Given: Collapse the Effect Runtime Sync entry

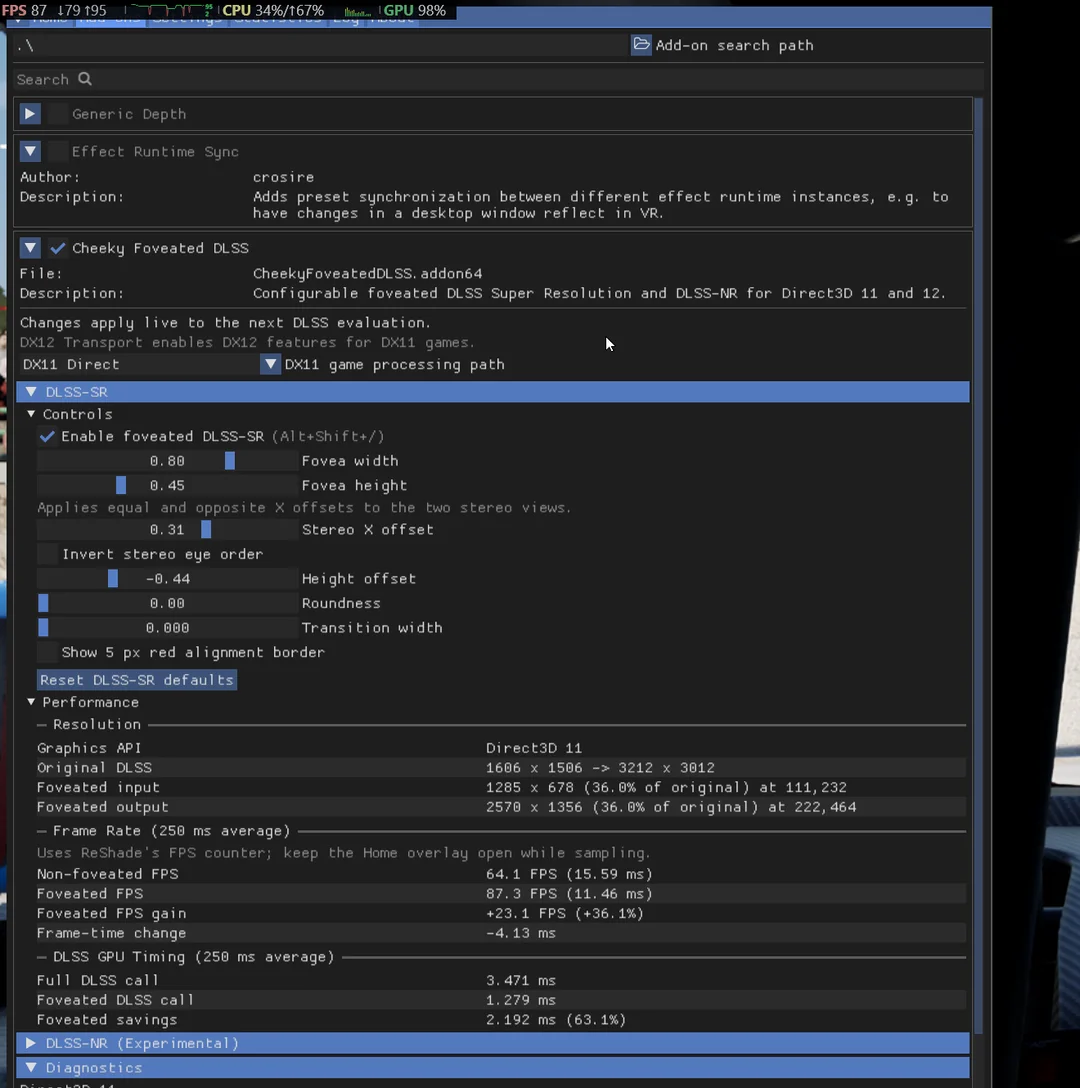Looking at the screenshot, I should (x=30, y=151).
